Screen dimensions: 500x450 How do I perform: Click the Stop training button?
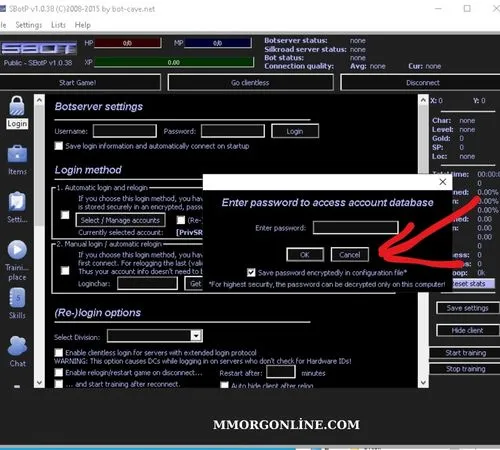point(465,369)
